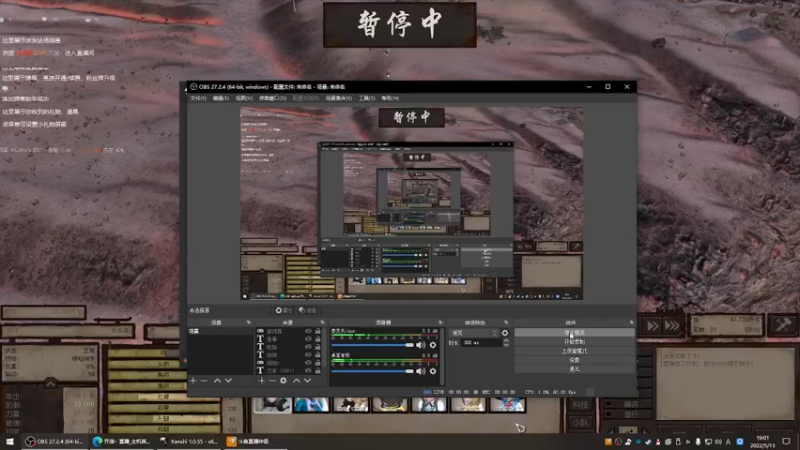Screen dimensions: 800x450
Task: Toggle visibility eye of second source row
Action: [x=308, y=339]
